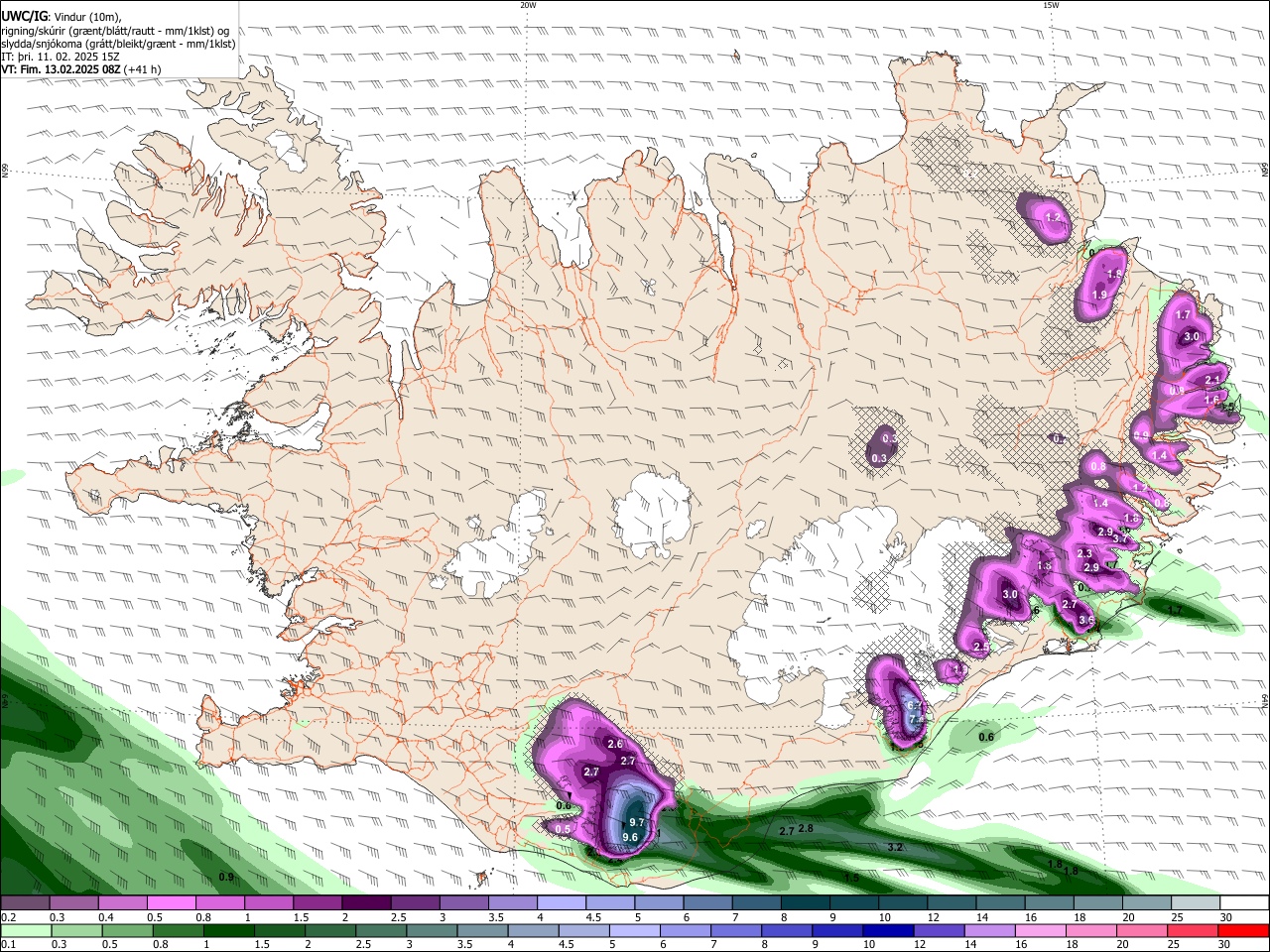Pick the bright magenta swatch labeled 0.5

click(x=172, y=903)
